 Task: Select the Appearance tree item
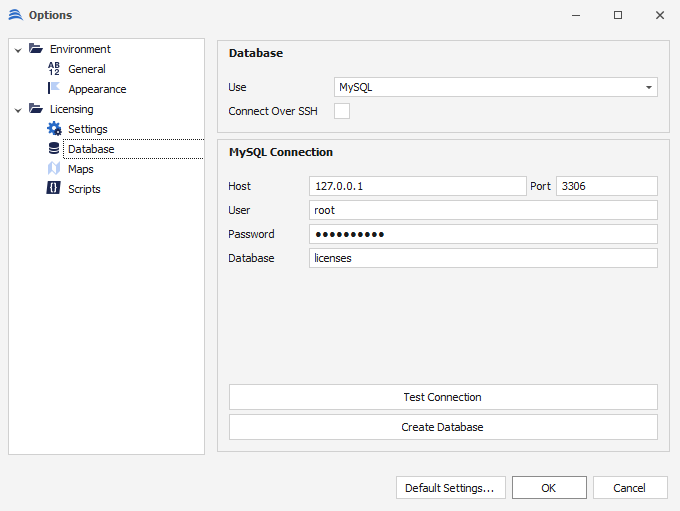coord(97,89)
